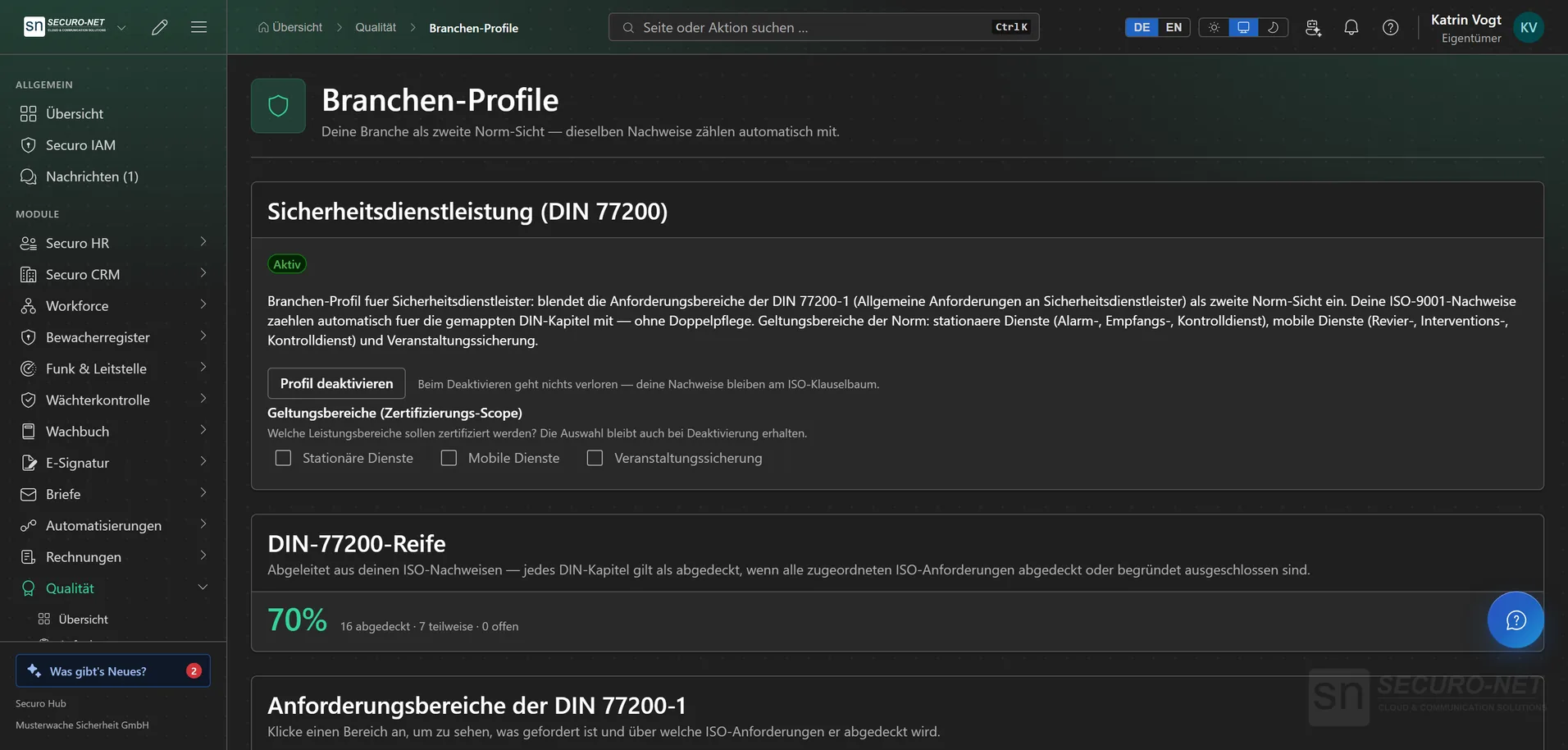1568x750 pixels.
Task: Expand Securo HR chevron
Action: (203, 242)
